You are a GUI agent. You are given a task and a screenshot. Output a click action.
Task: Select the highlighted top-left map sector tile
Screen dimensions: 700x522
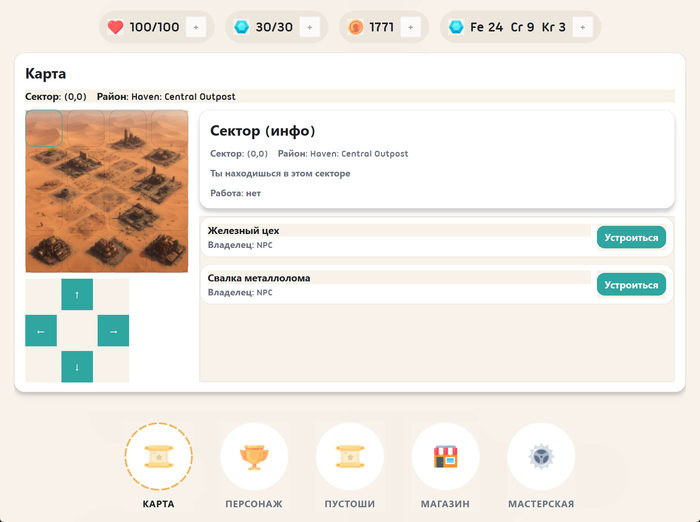[44, 129]
